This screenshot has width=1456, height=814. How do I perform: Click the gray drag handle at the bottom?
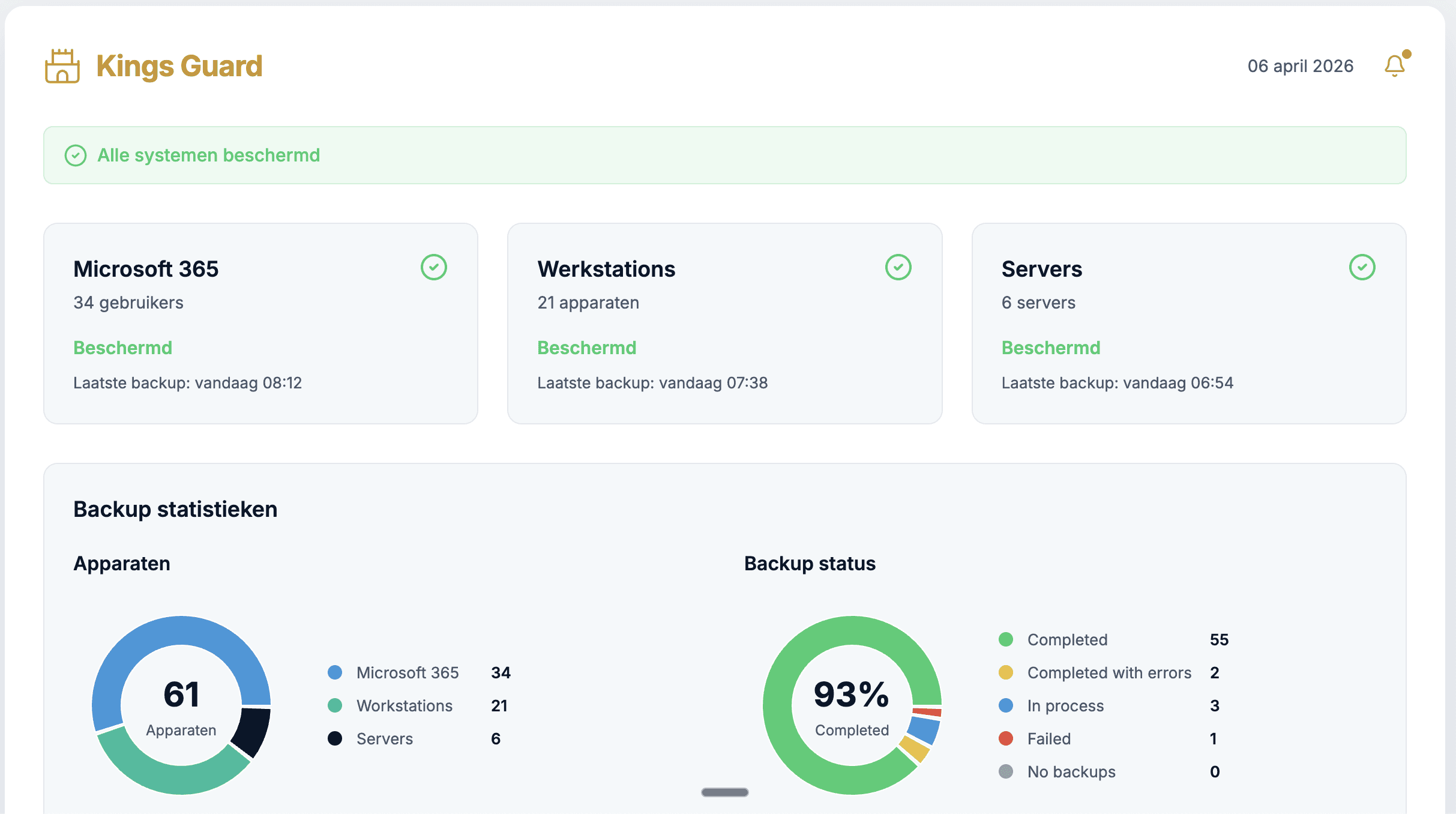point(724,792)
